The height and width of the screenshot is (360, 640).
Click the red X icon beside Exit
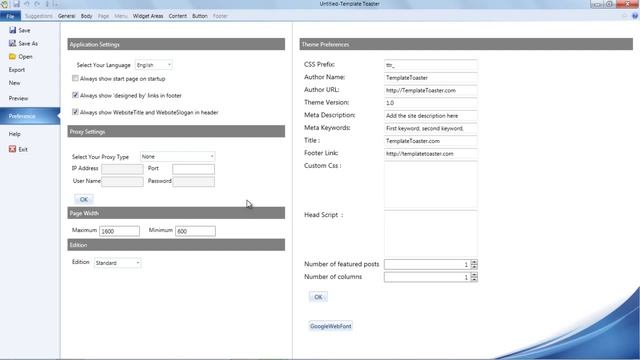[12, 149]
